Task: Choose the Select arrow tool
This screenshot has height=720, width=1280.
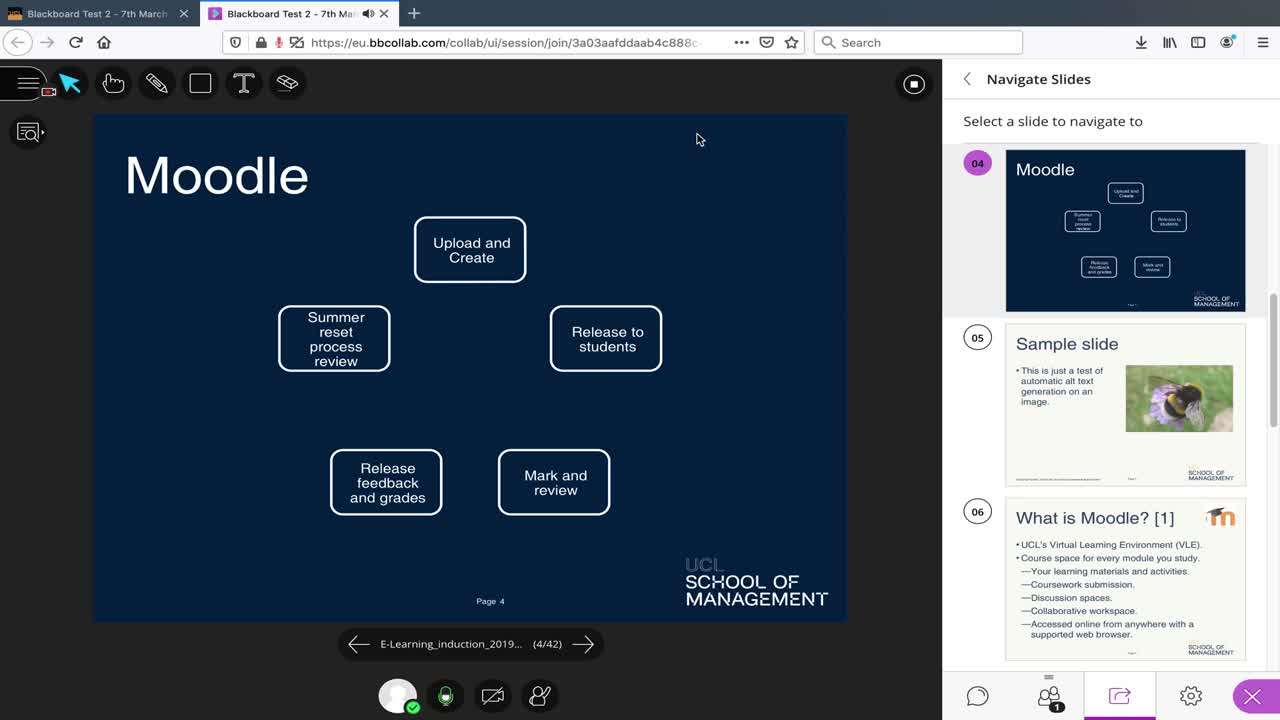Action: (70, 84)
